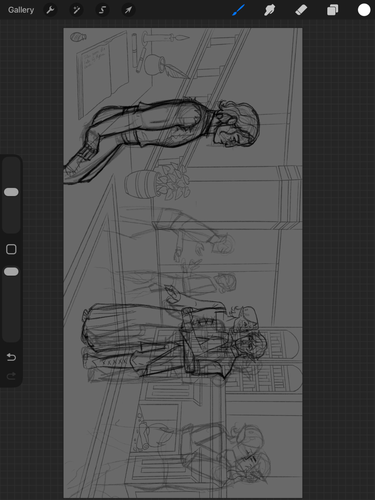Redo the last undone stroke
Viewport: 375px width, 500px height.
click(11, 376)
